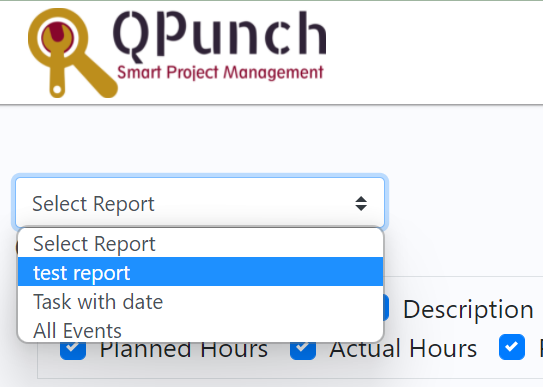
Task: Click the Actual Hours label text
Action: coord(403,349)
